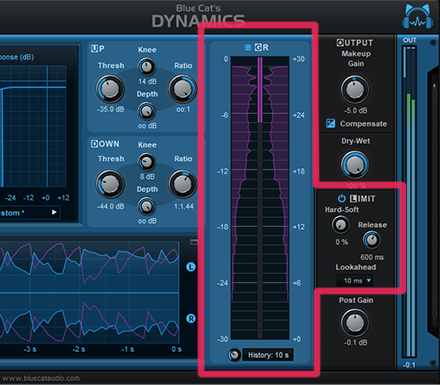Click the Hard-Soft value 0 %
The width and height of the screenshot is (440, 385).
pyautogui.click(x=342, y=242)
